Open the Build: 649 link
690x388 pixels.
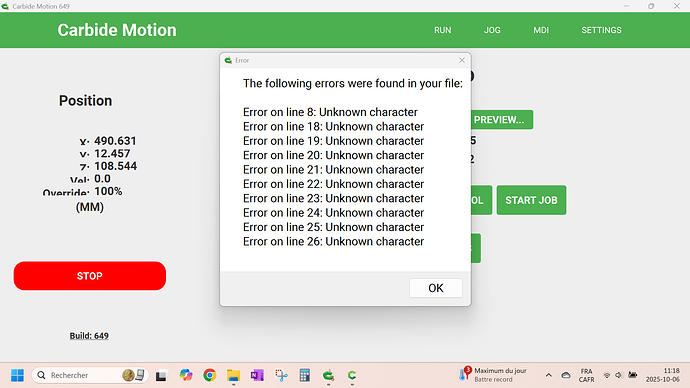[89, 336]
